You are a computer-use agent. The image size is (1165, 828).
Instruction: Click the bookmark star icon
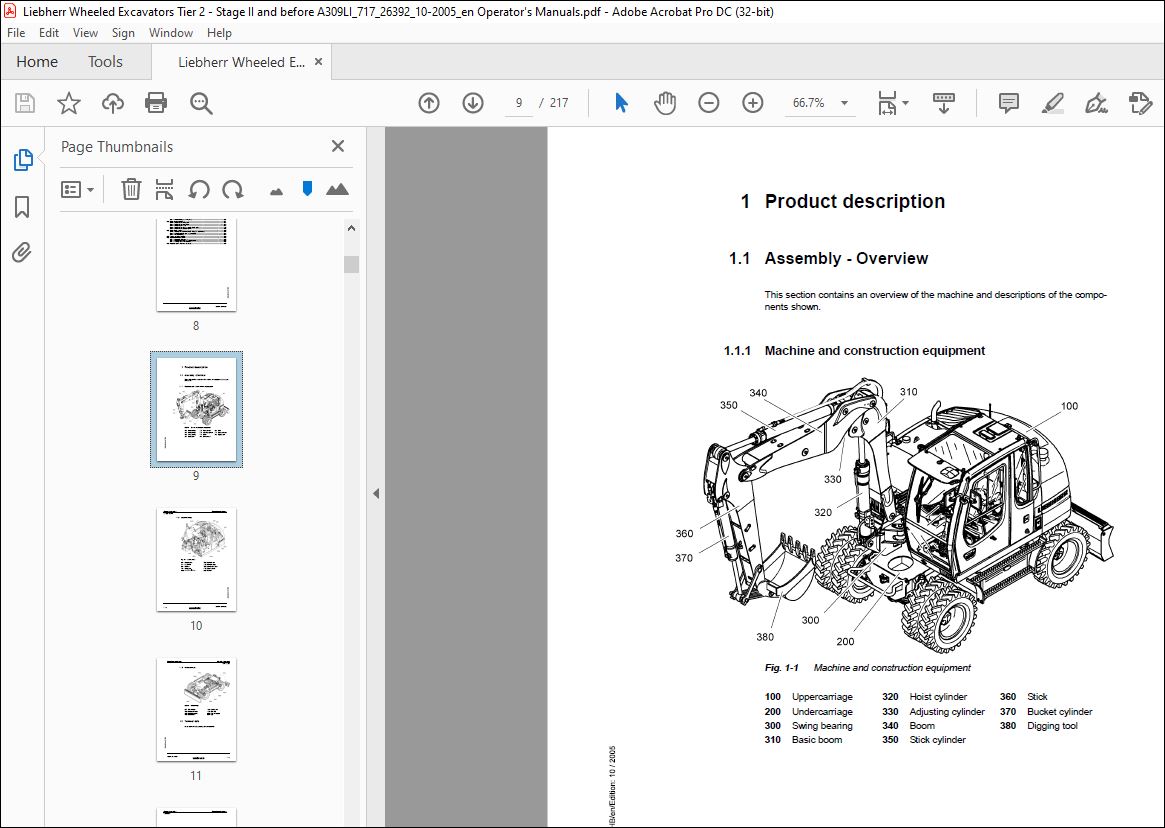68,103
